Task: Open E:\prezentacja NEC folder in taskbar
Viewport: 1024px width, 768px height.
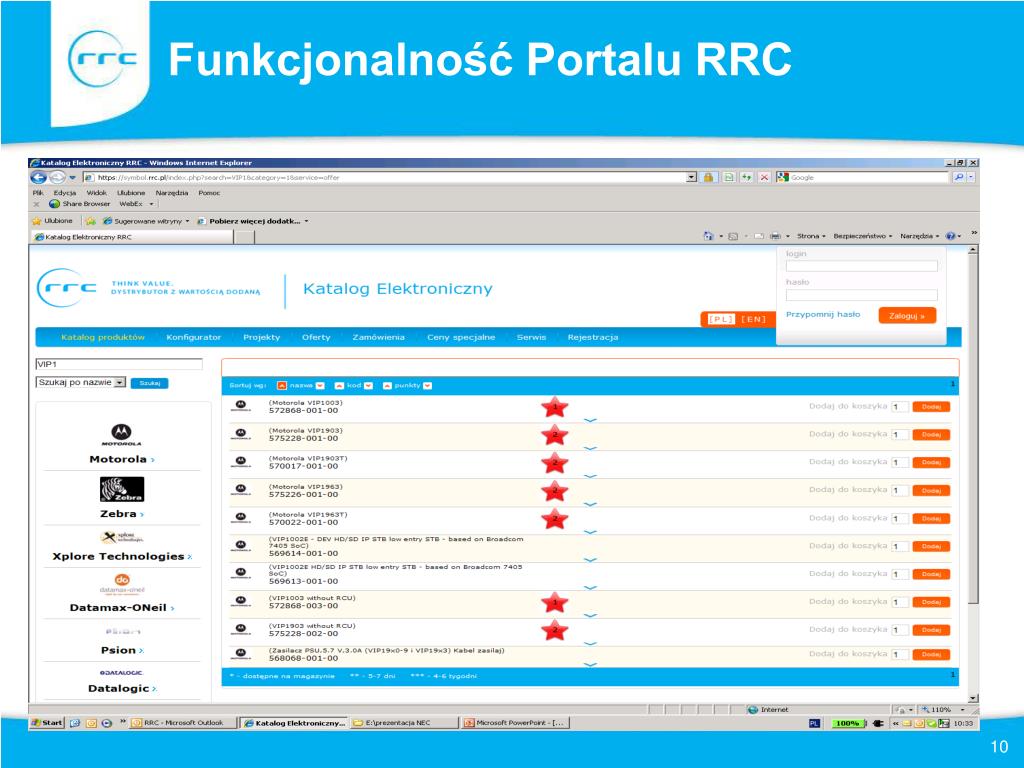Action: point(403,723)
